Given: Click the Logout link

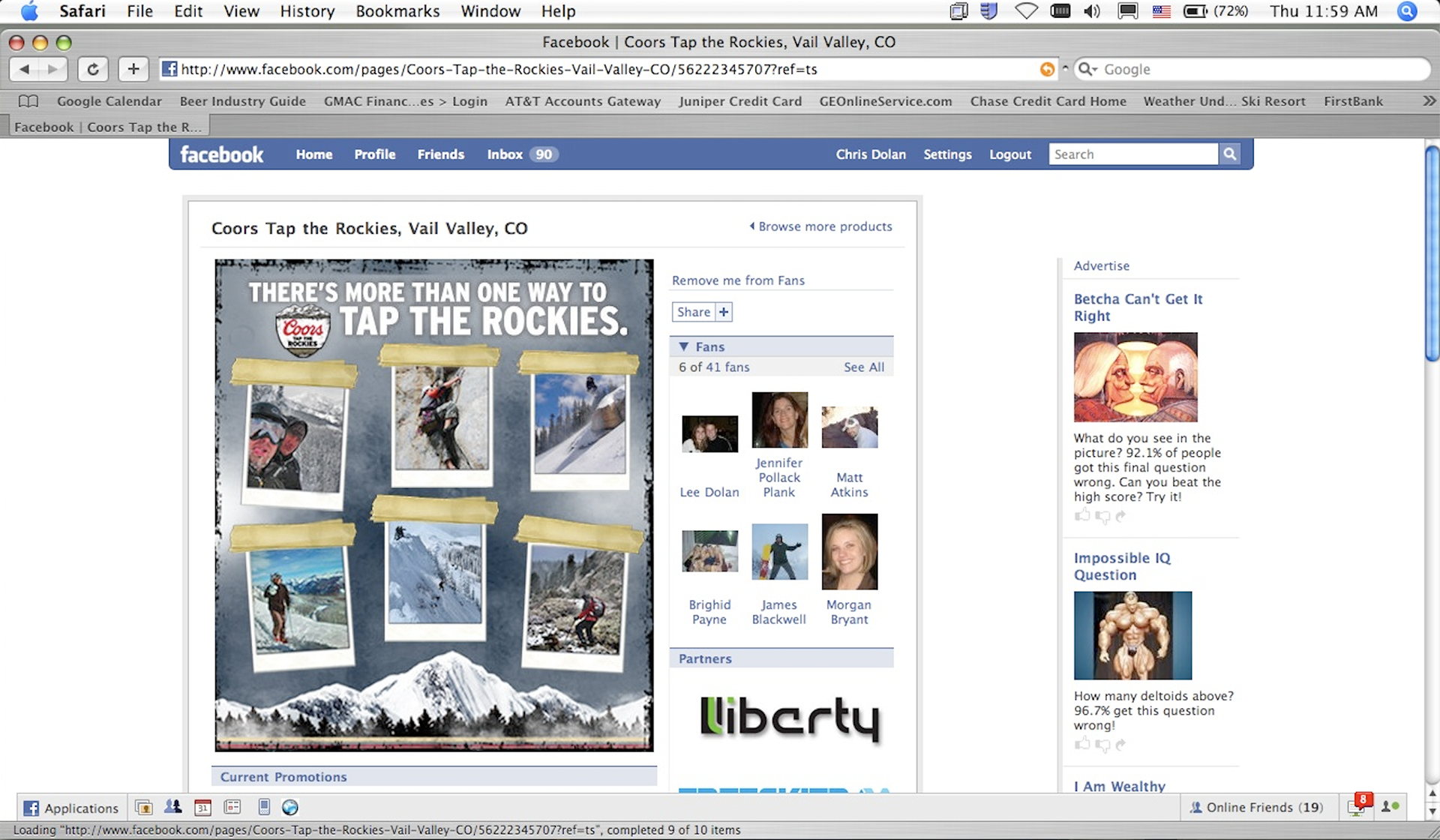Looking at the screenshot, I should tap(1010, 154).
